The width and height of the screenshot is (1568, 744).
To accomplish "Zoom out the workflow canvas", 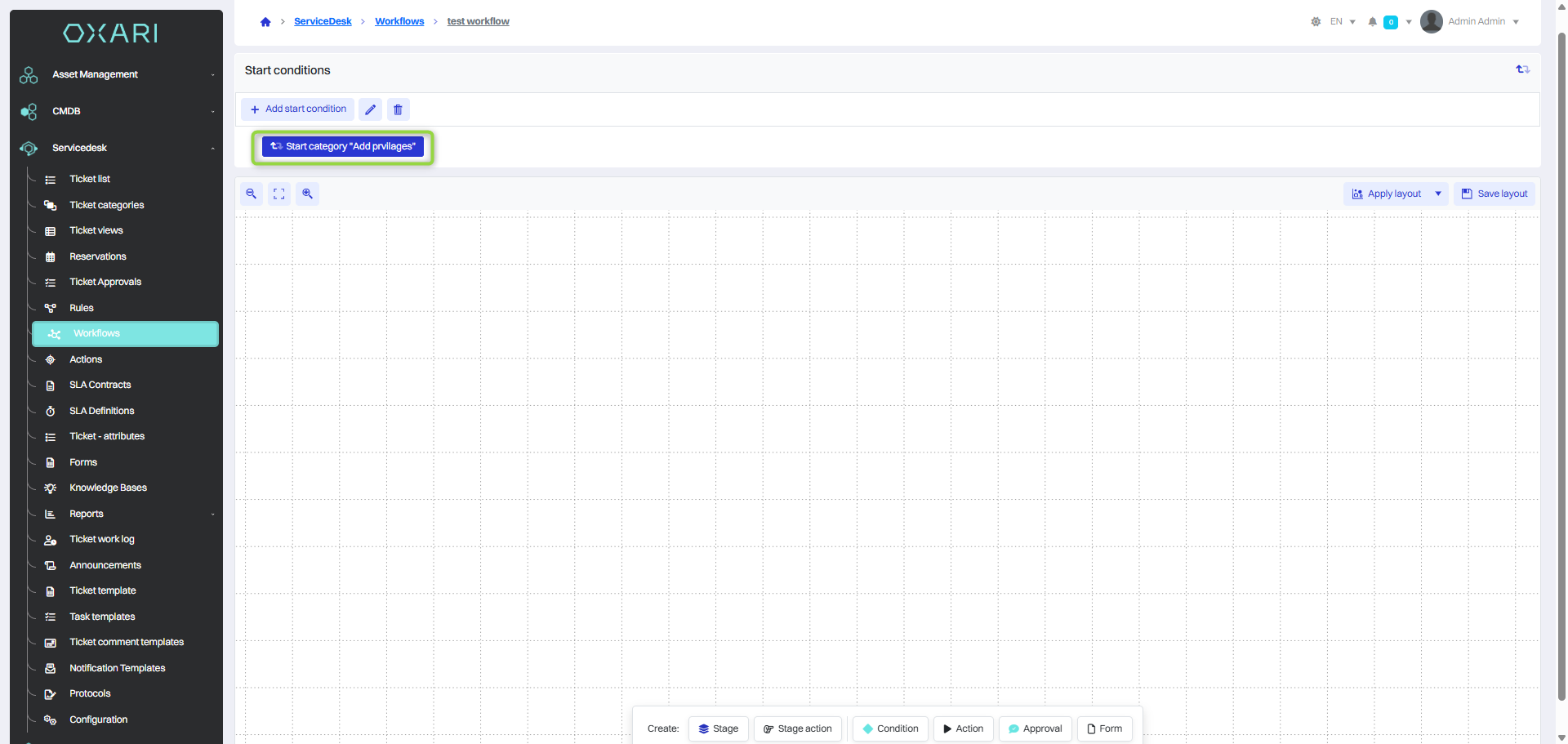I will point(252,194).
